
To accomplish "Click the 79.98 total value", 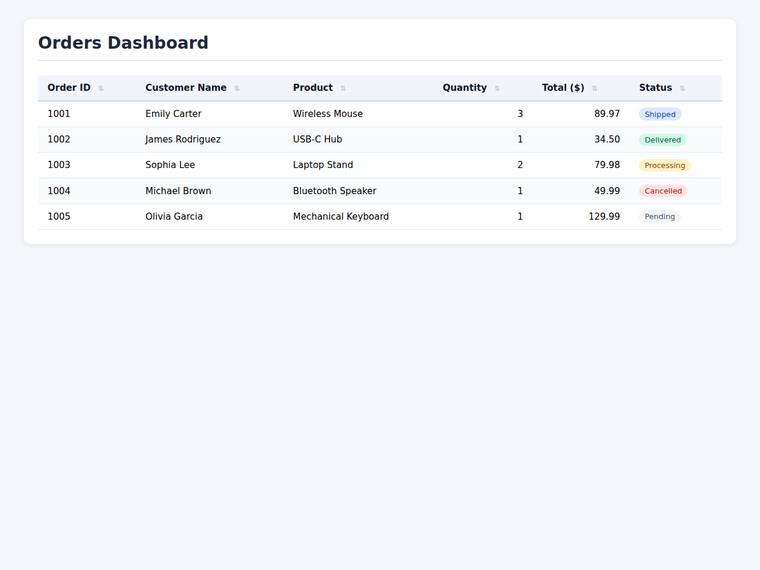I will coord(607,165).
